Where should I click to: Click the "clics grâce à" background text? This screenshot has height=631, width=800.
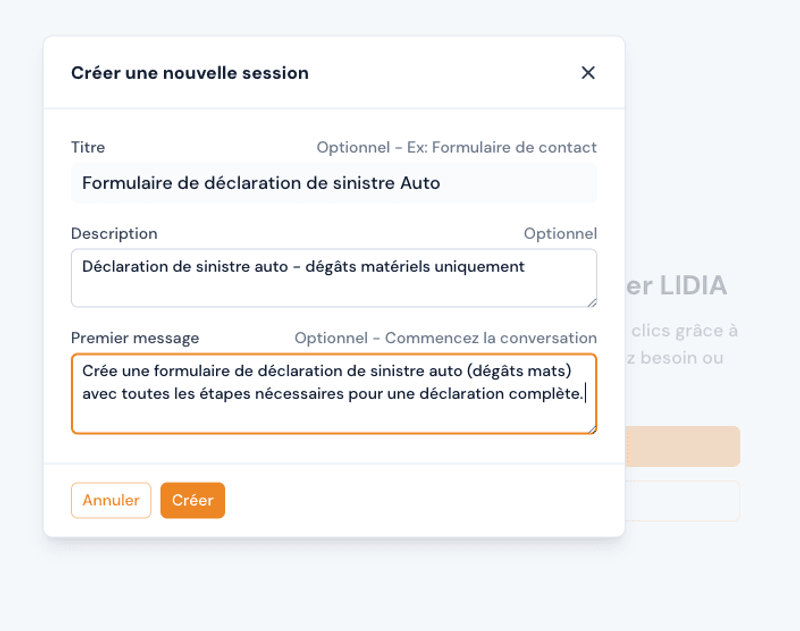[685, 330]
